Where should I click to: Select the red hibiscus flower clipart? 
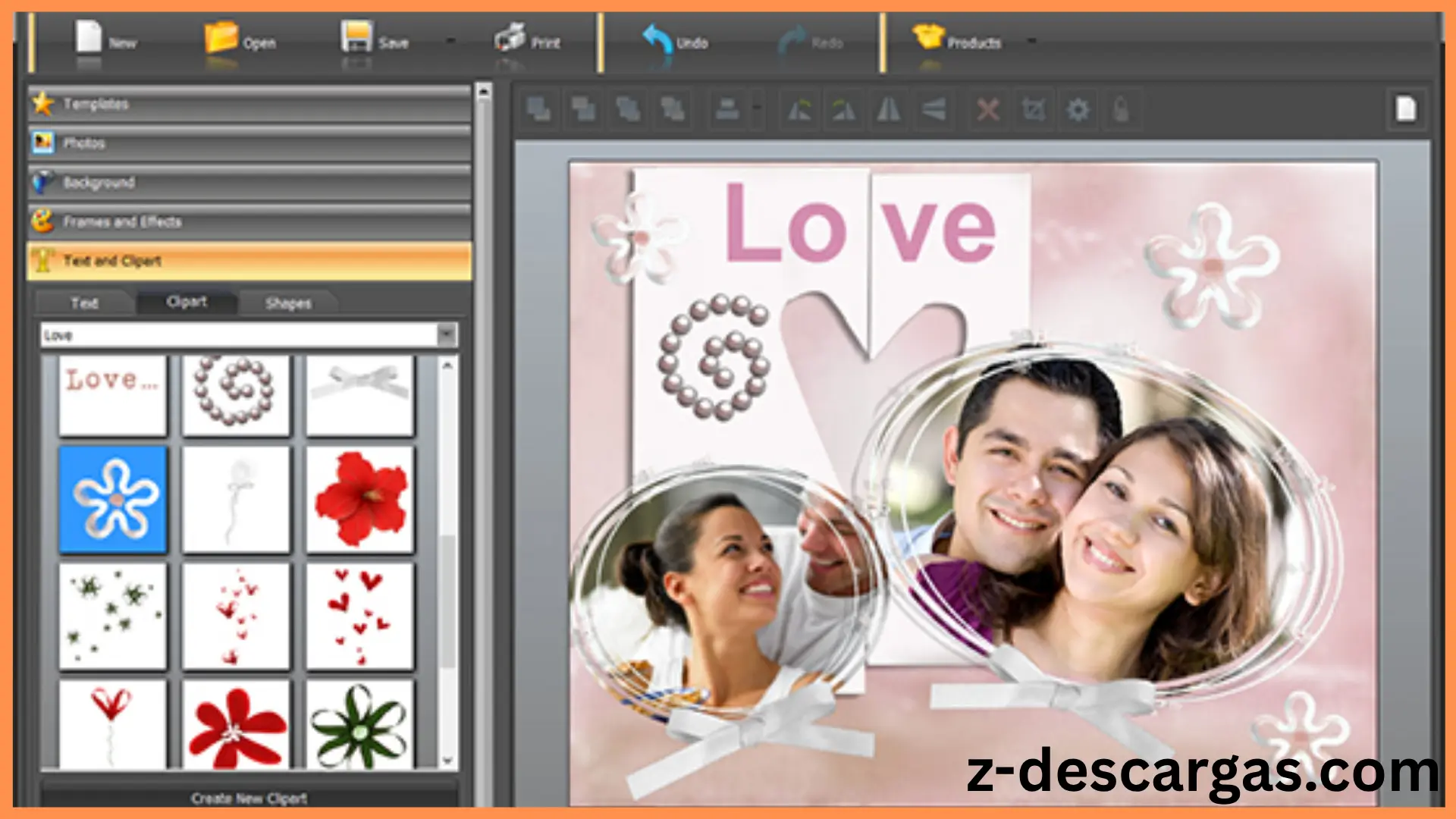(360, 499)
